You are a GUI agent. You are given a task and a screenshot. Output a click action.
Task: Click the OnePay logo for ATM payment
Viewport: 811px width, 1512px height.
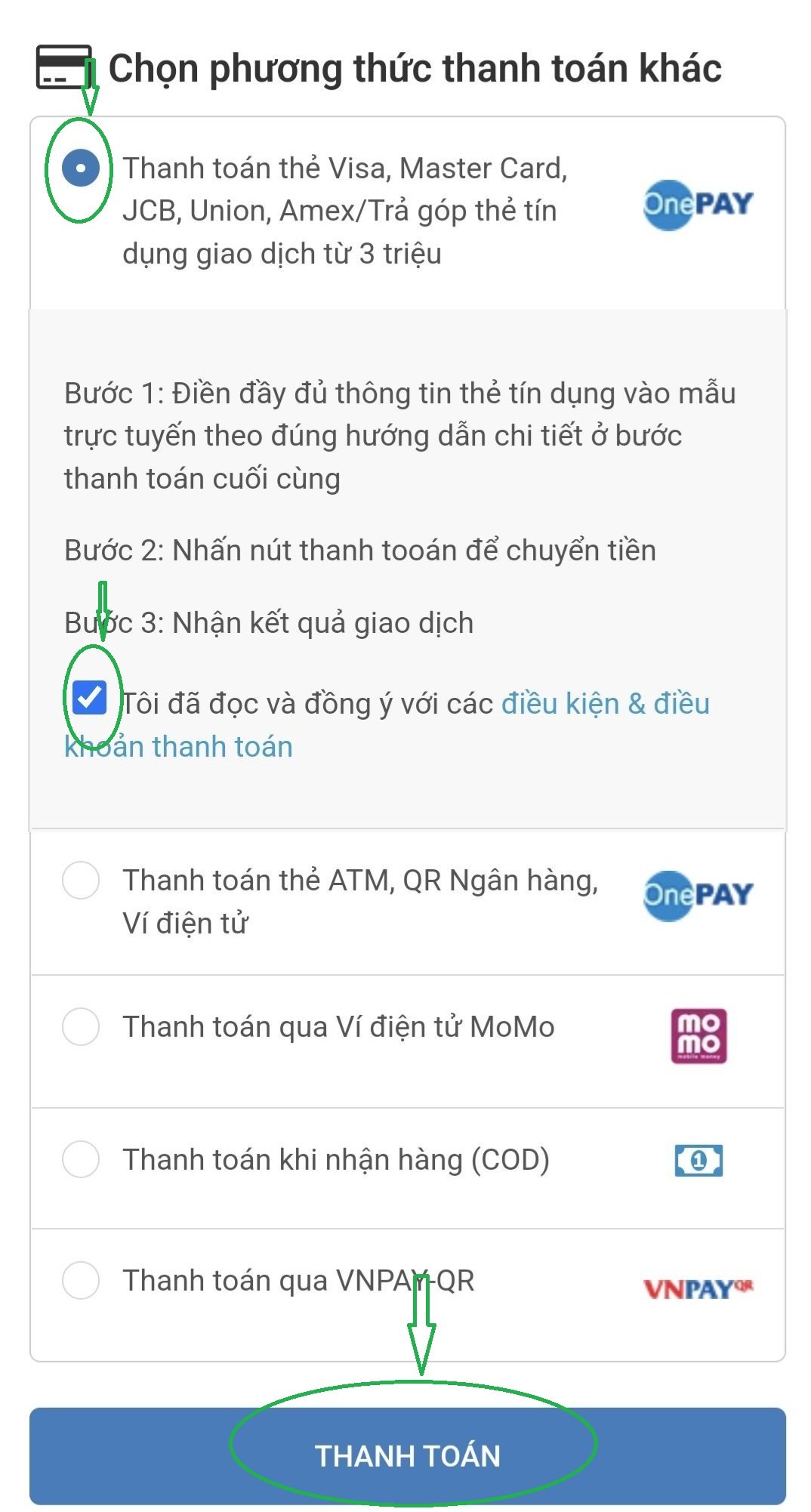[698, 895]
